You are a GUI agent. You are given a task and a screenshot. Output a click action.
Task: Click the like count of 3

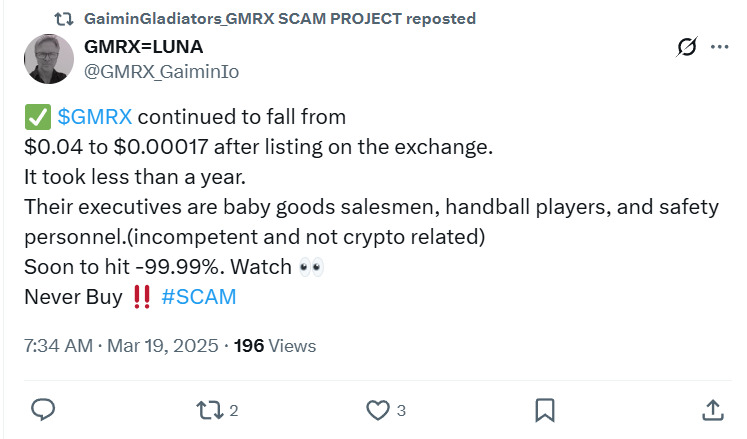(401, 410)
